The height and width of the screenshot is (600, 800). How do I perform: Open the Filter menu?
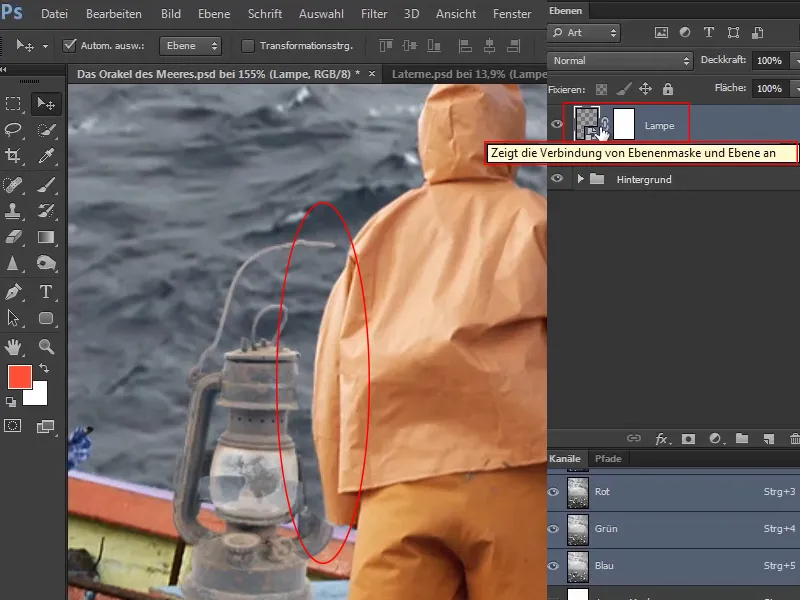tap(374, 14)
